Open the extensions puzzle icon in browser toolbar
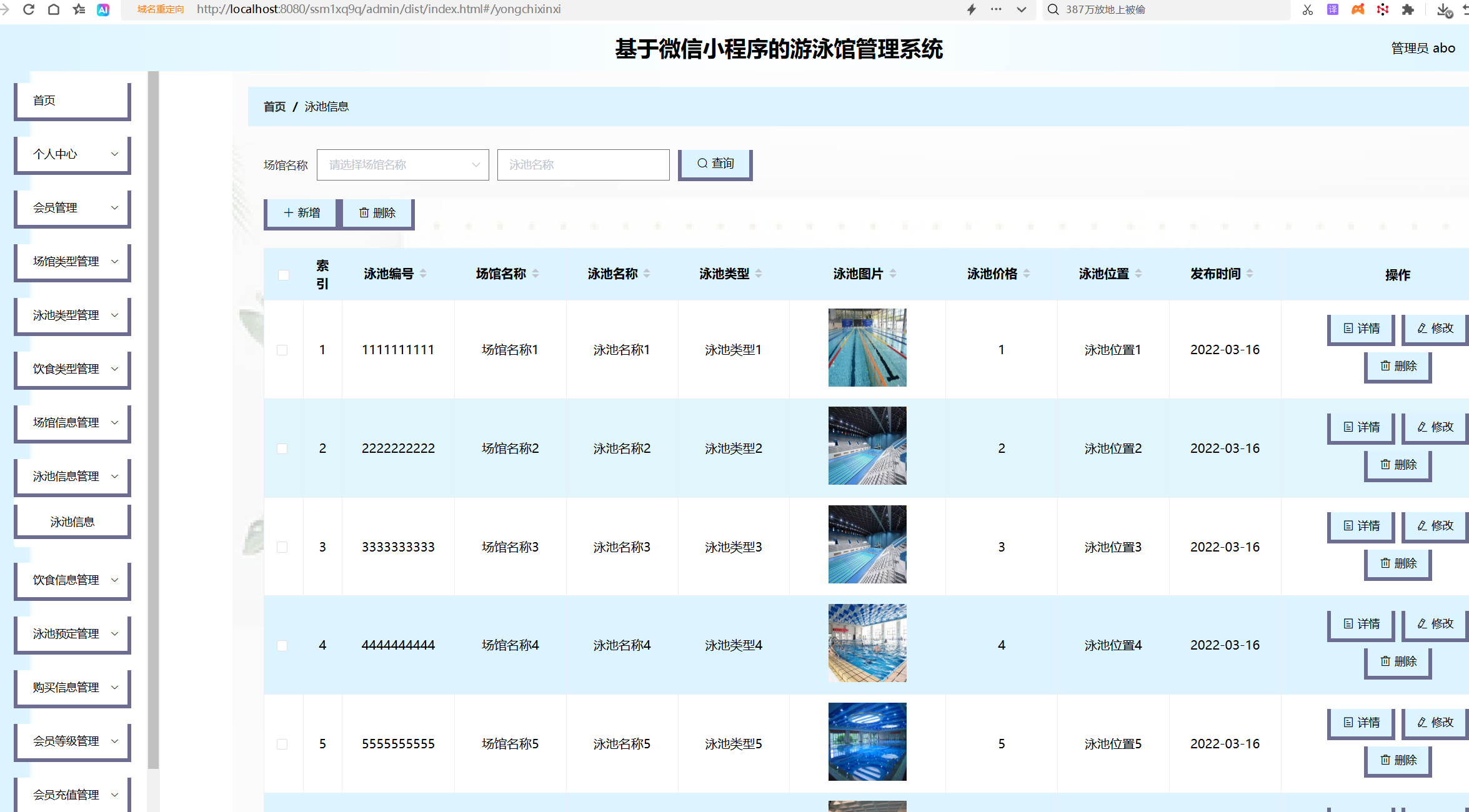The image size is (1469, 812). [x=1408, y=9]
